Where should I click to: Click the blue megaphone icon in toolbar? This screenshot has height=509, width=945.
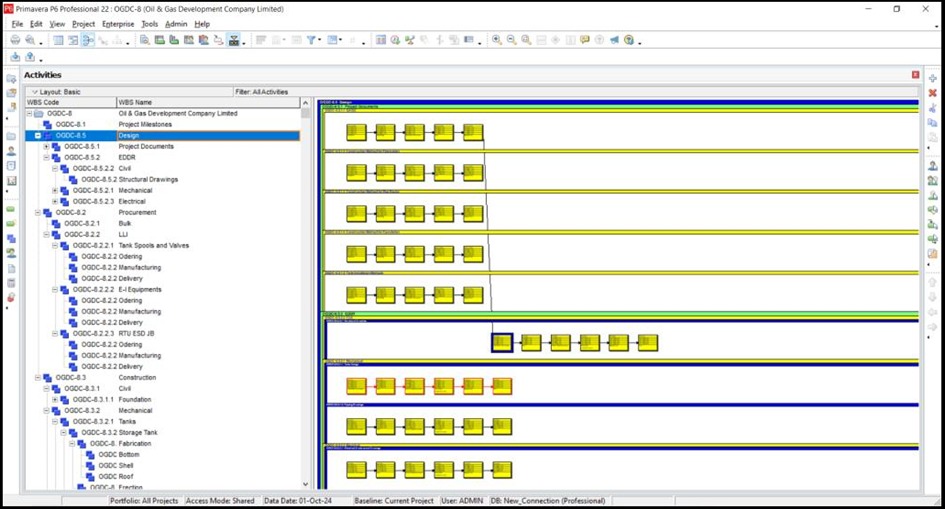[614, 40]
